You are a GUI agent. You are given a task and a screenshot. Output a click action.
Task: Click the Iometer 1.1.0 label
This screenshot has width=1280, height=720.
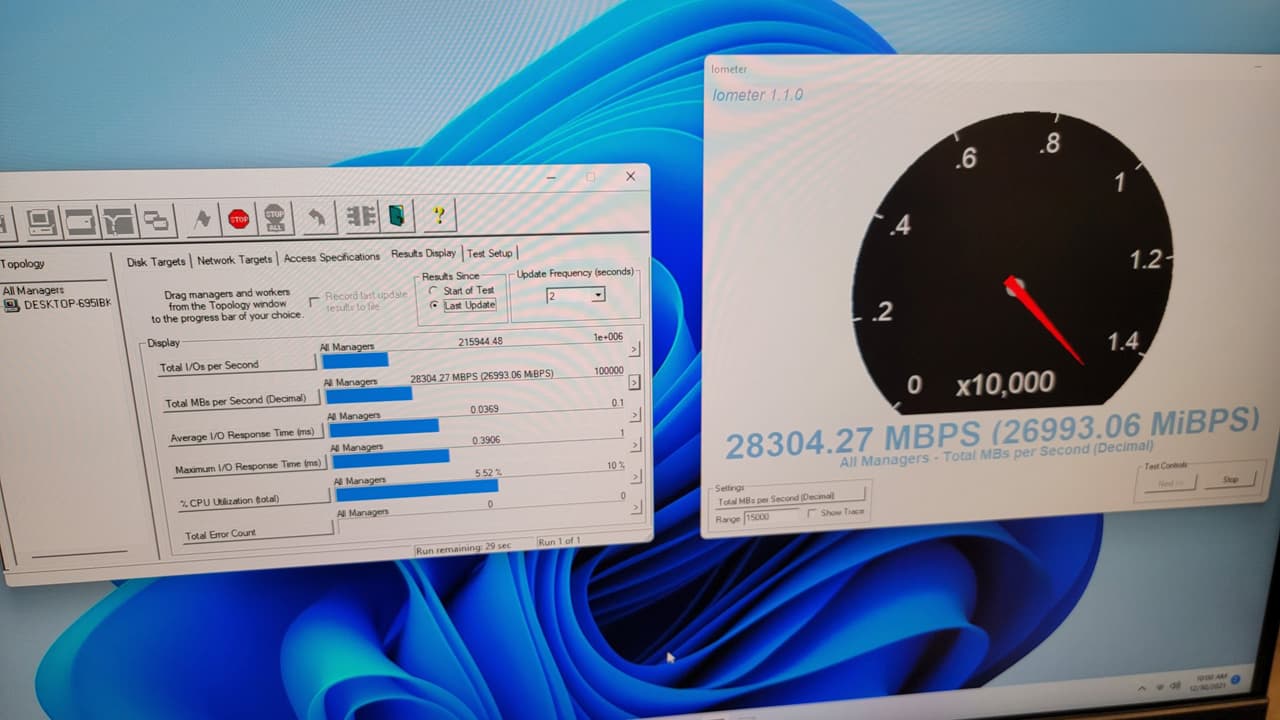pos(757,95)
